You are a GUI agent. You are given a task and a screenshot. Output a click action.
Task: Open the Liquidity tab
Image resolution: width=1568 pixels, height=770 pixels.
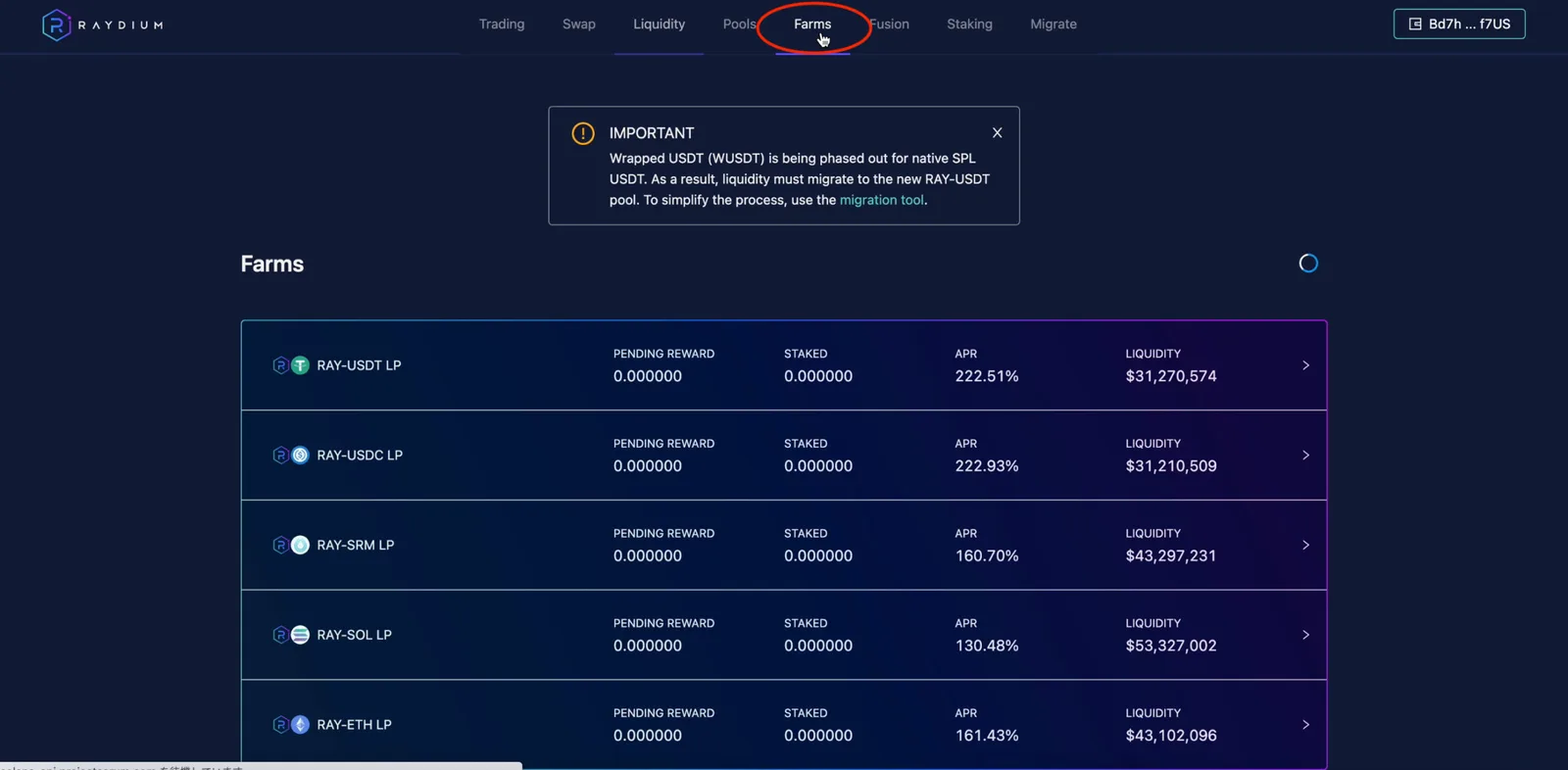[x=659, y=24]
